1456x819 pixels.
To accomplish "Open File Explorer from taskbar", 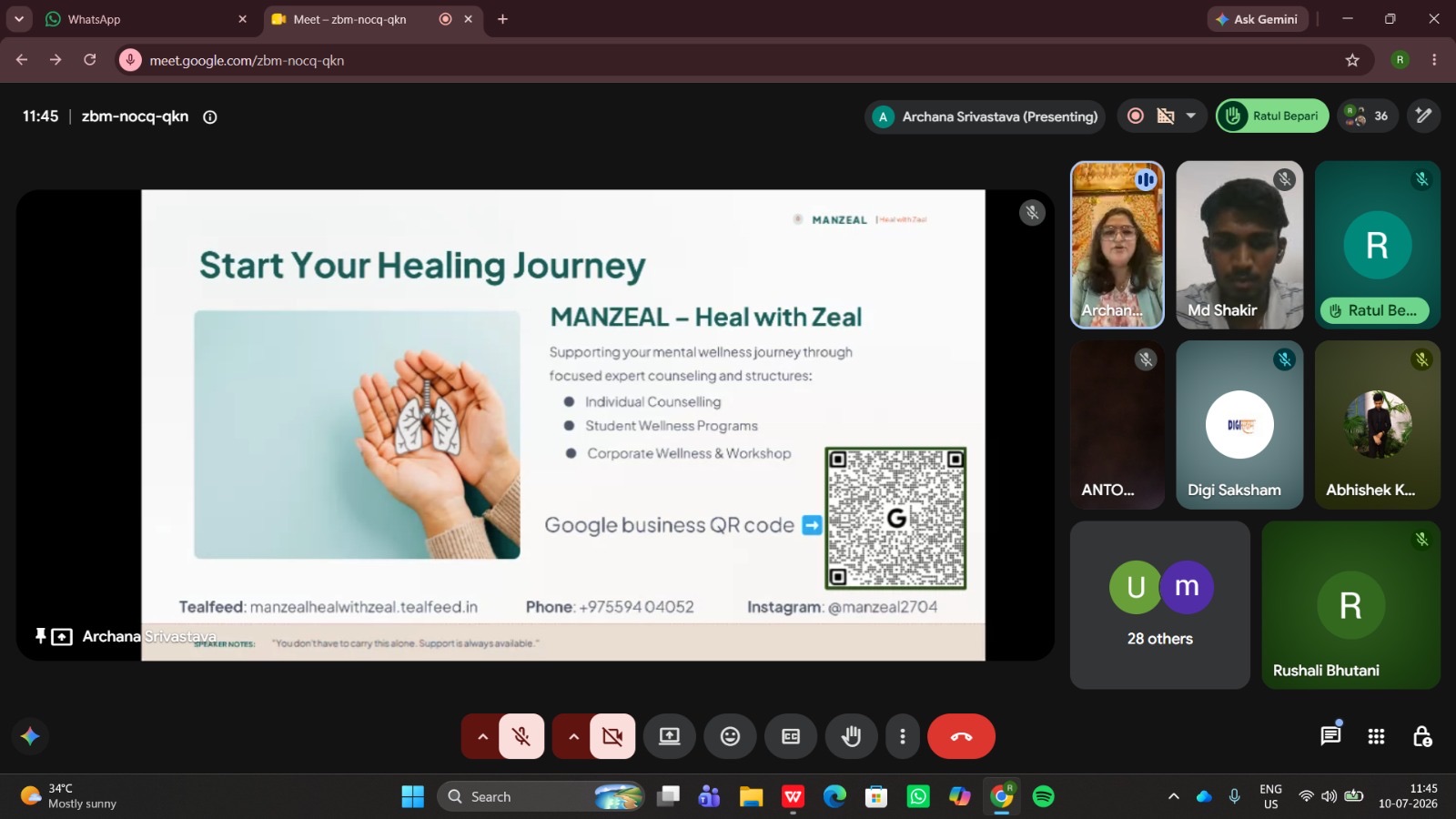I will pos(751,796).
